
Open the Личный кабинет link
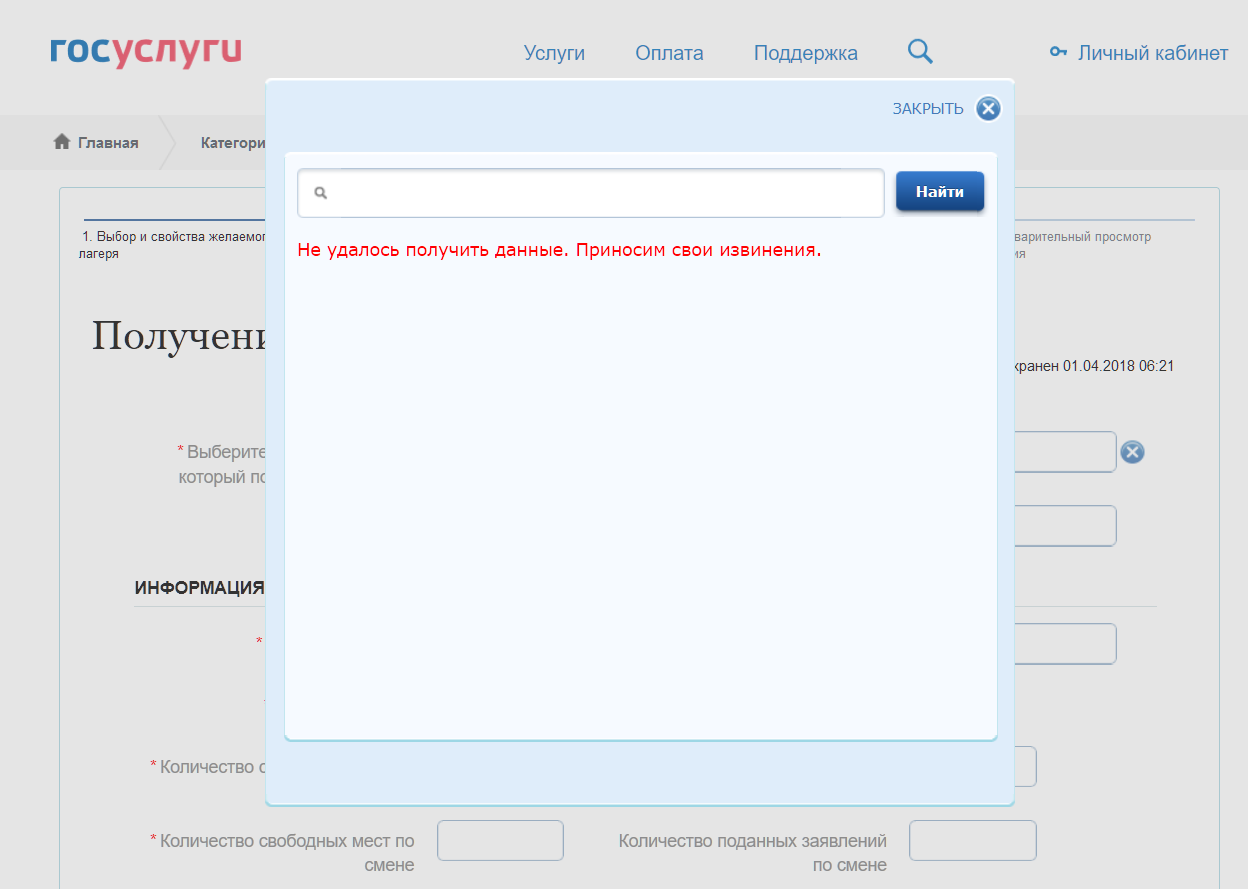(x=1152, y=54)
